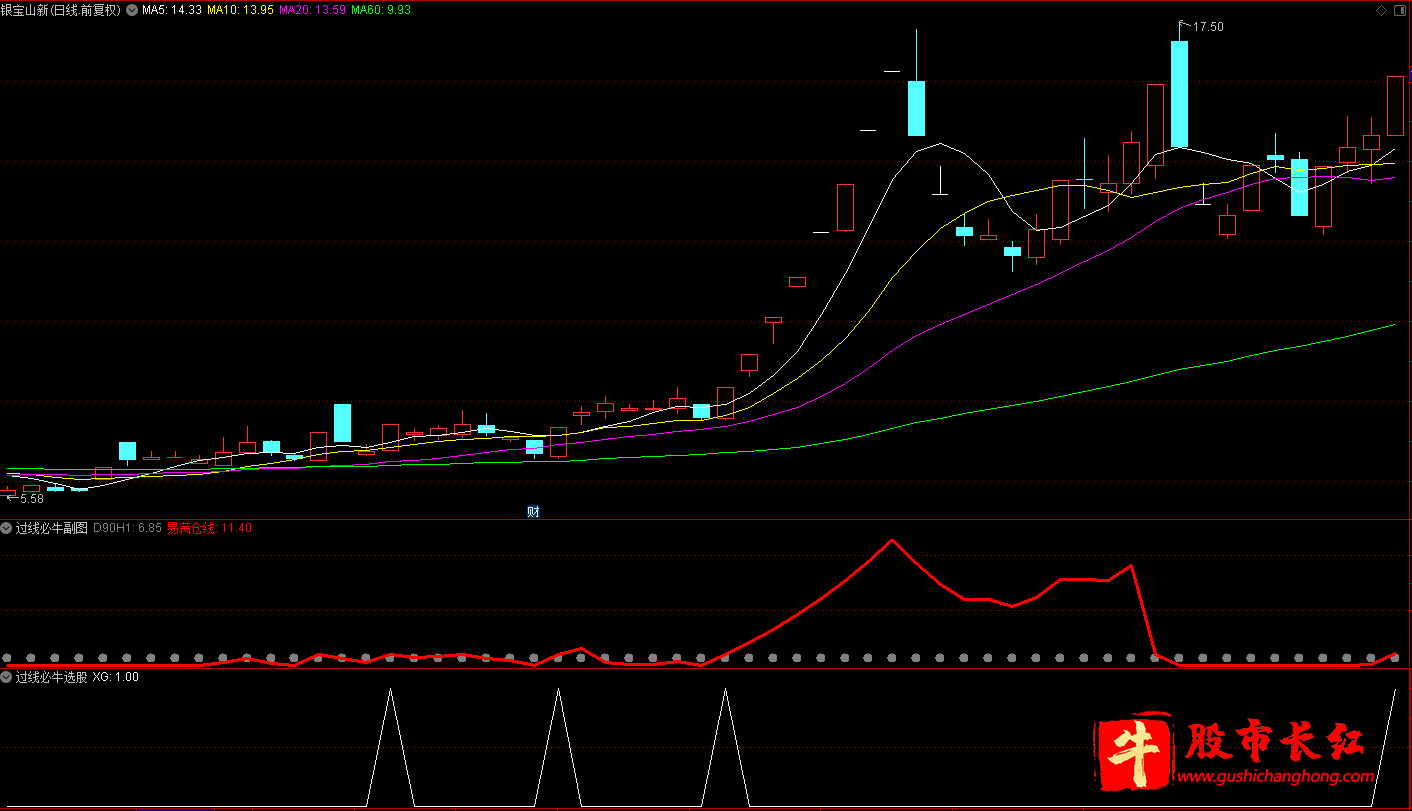This screenshot has width=1412, height=811.
Task: Click the MA20: 13.59 value
Action: coord(312,9)
